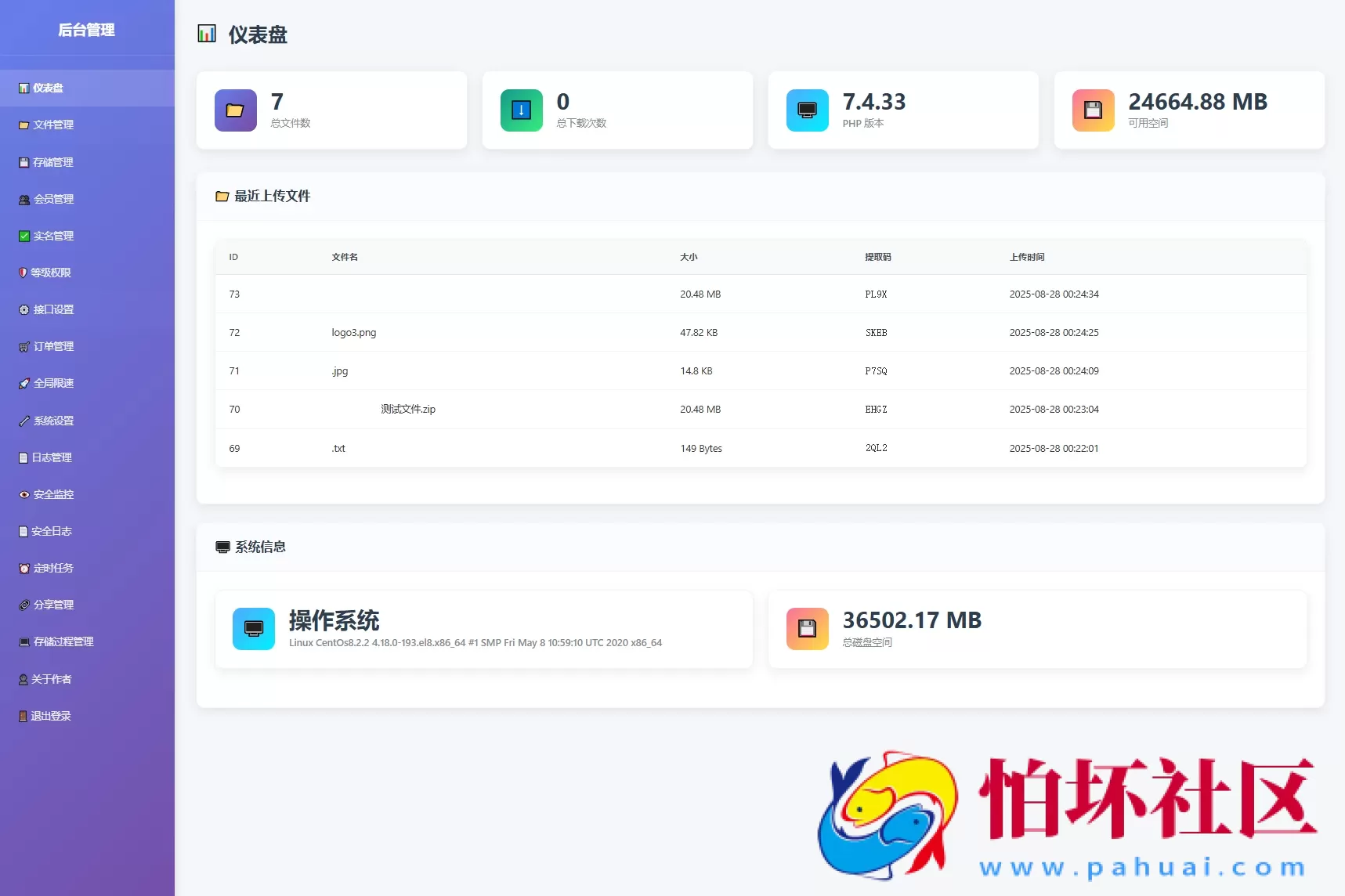Click the red disk icon on 可用空间 card
The width and height of the screenshot is (1345, 896).
1093,110
